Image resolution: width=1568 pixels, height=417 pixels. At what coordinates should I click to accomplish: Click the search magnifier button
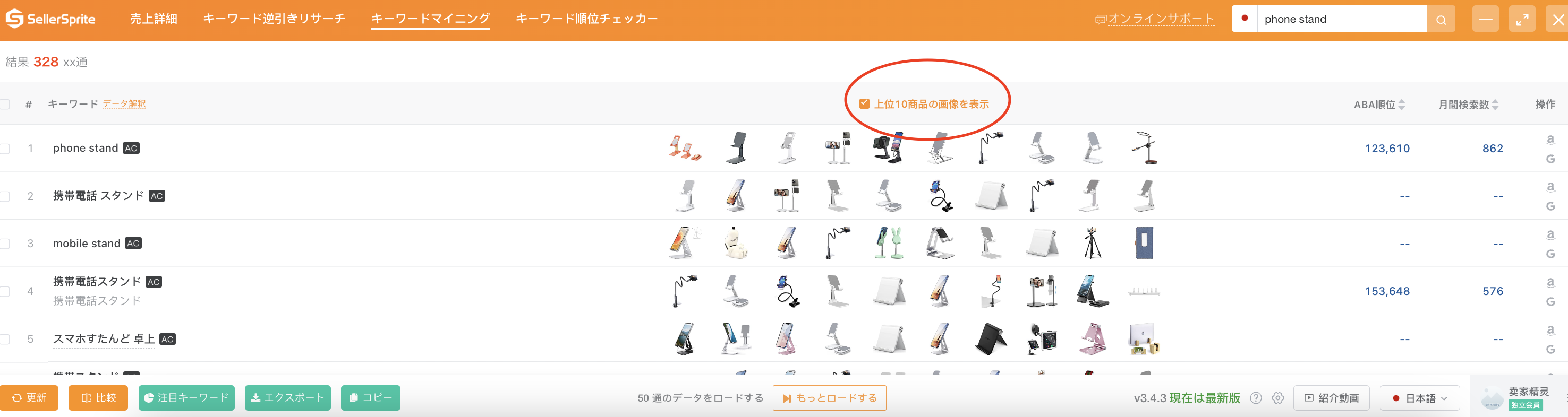(x=1441, y=20)
